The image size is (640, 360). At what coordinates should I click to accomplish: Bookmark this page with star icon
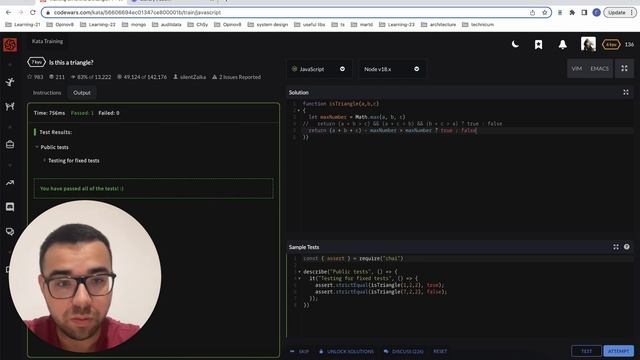coord(544,13)
